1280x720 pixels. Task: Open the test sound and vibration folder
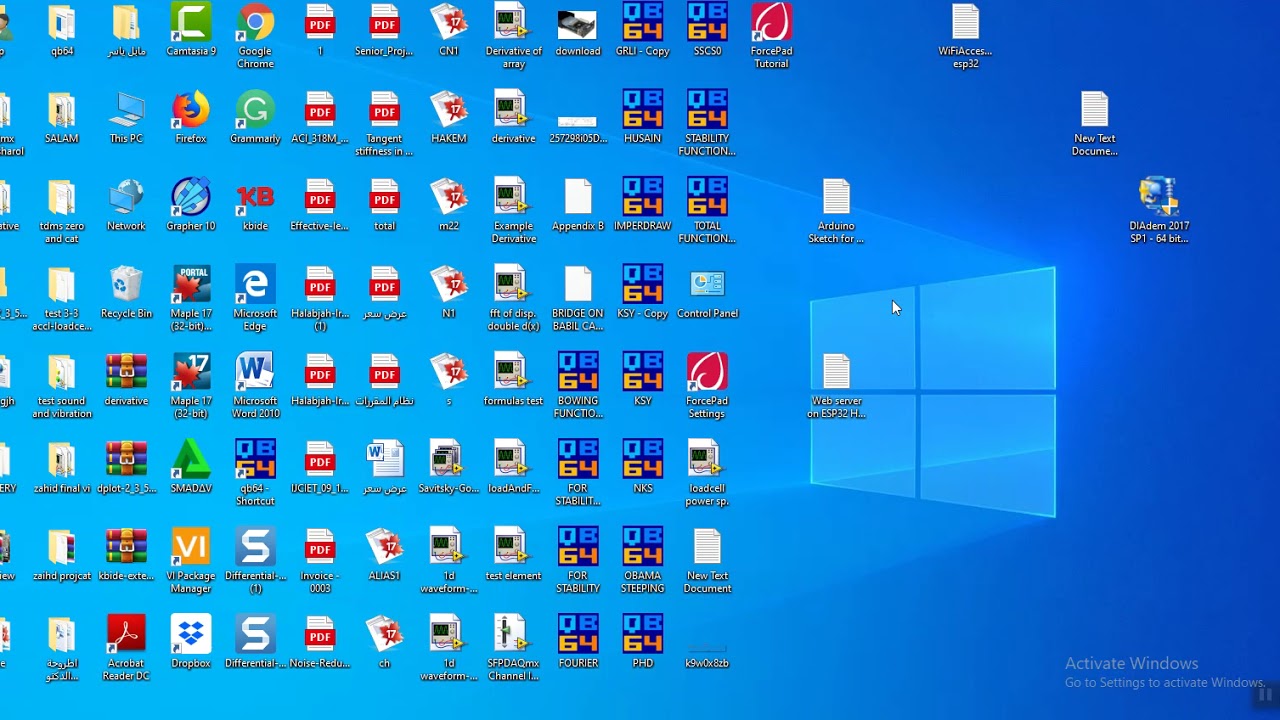click(x=62, y=387)
